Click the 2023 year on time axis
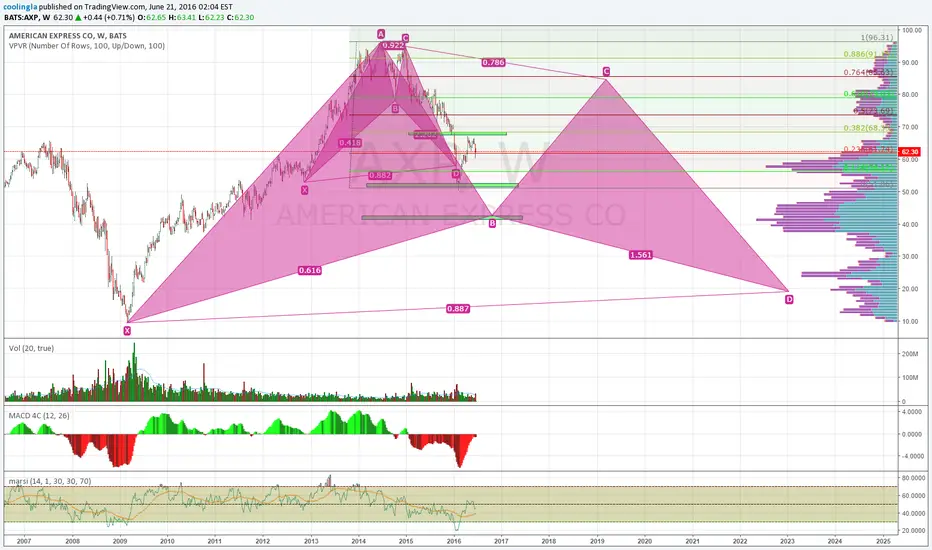932x550 pixels. pos(788,541)
